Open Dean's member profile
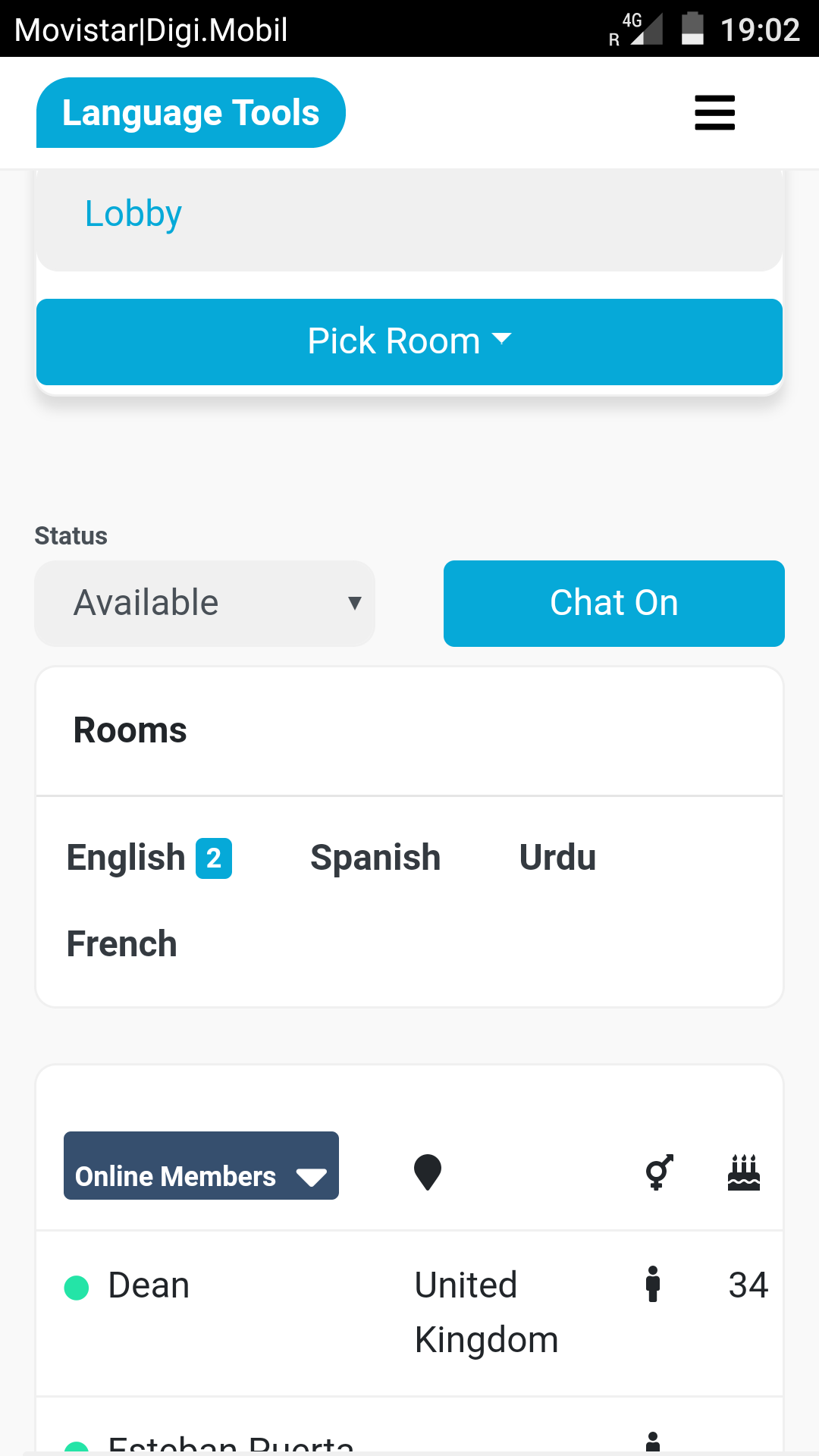Viewport: 819px width, 1456px height. (149, 1285)
